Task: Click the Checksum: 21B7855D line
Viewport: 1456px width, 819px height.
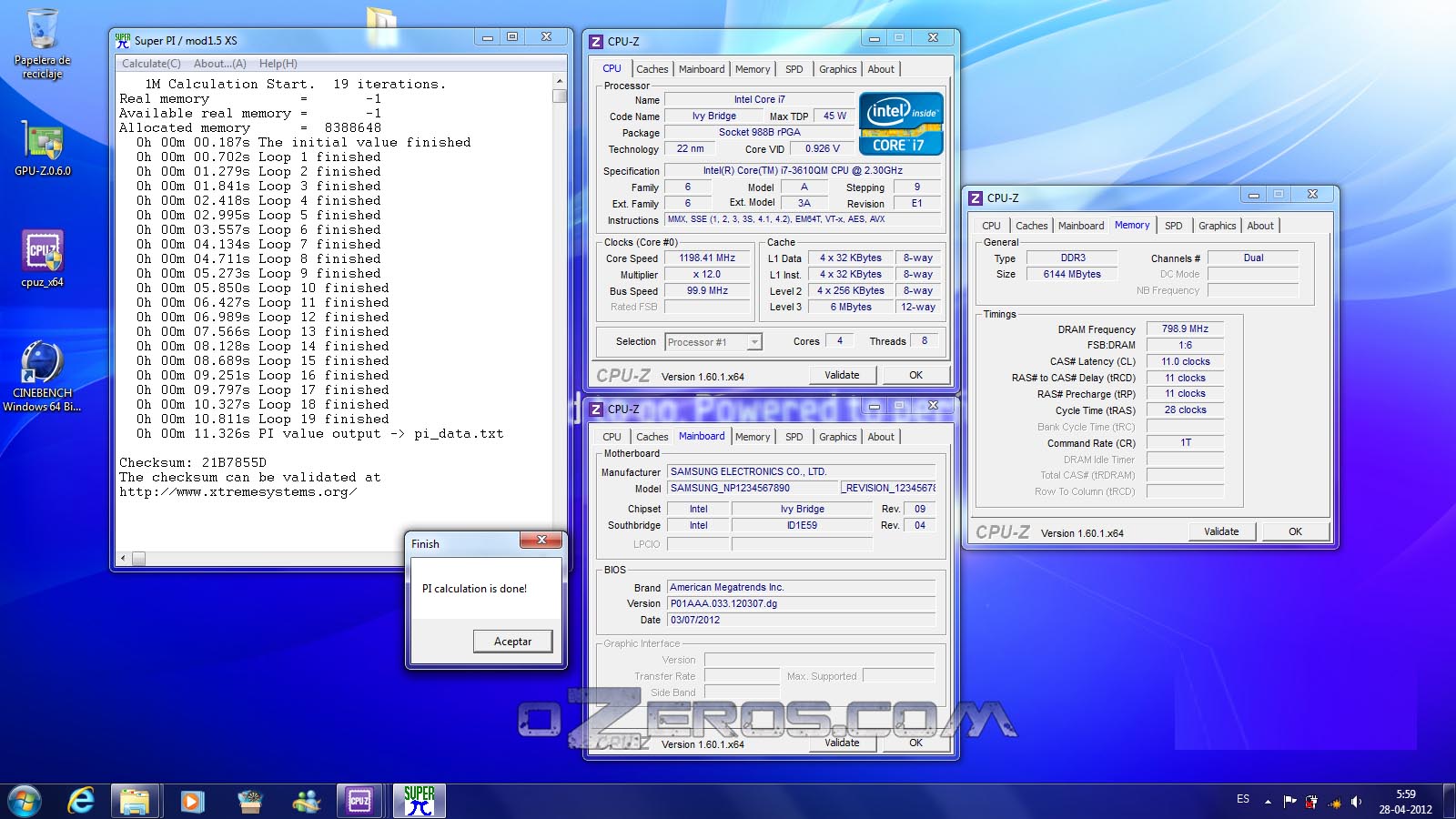Action: (x=193, y=462)
